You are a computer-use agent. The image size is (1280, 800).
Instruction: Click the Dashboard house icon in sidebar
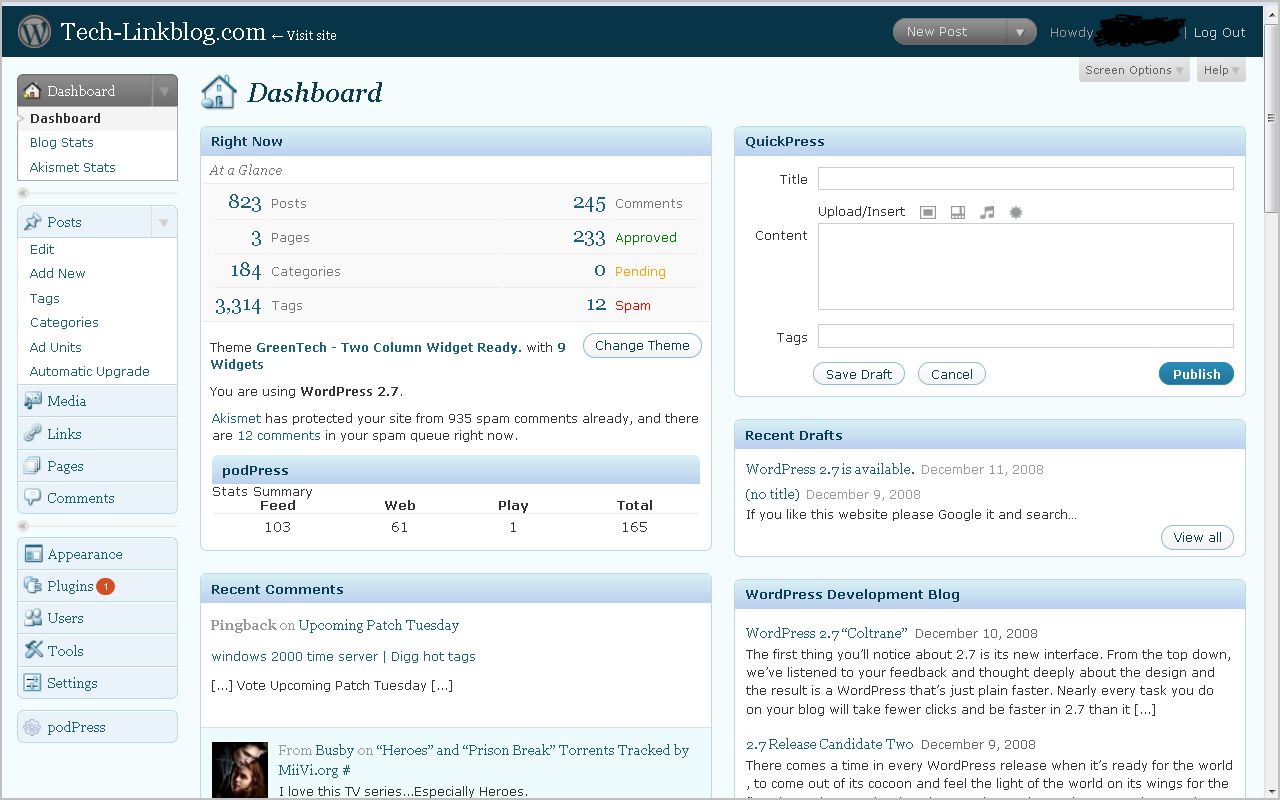(32, 90)
